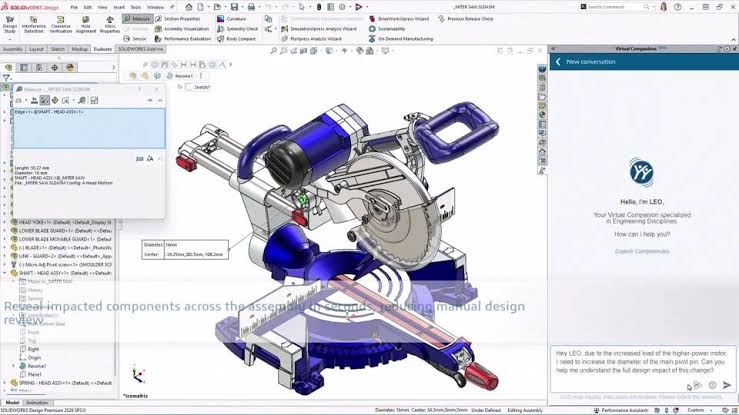Viewport: 739px width, 415px height.
Task: Open Section Properties
Action: (x=177, y=19)
